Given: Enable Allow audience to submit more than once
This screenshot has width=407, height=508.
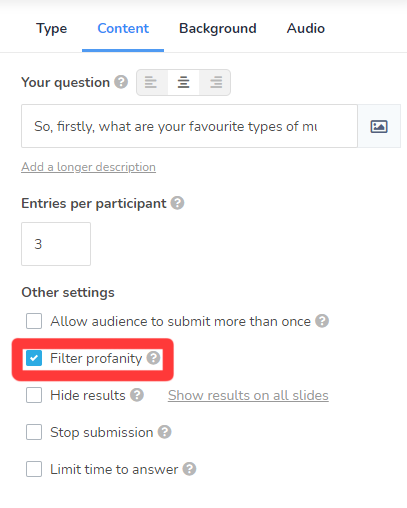Looking at the screenshot, I should [x=34, y=321].
